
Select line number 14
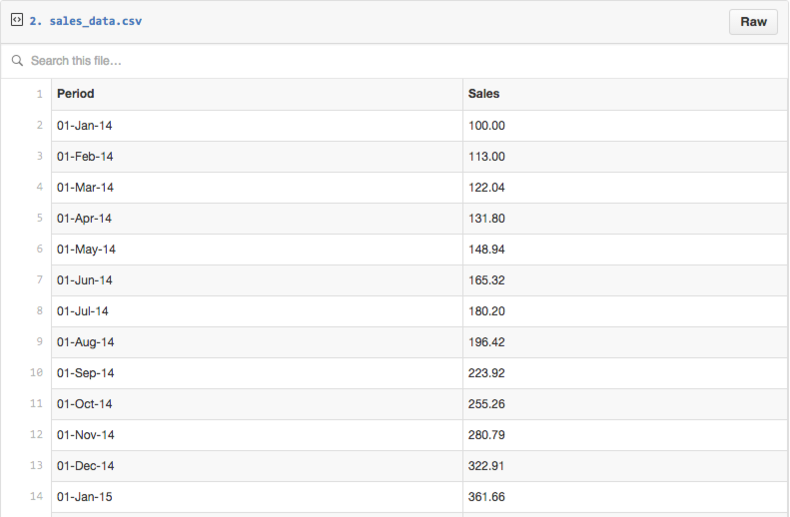(x=37, y=497)
